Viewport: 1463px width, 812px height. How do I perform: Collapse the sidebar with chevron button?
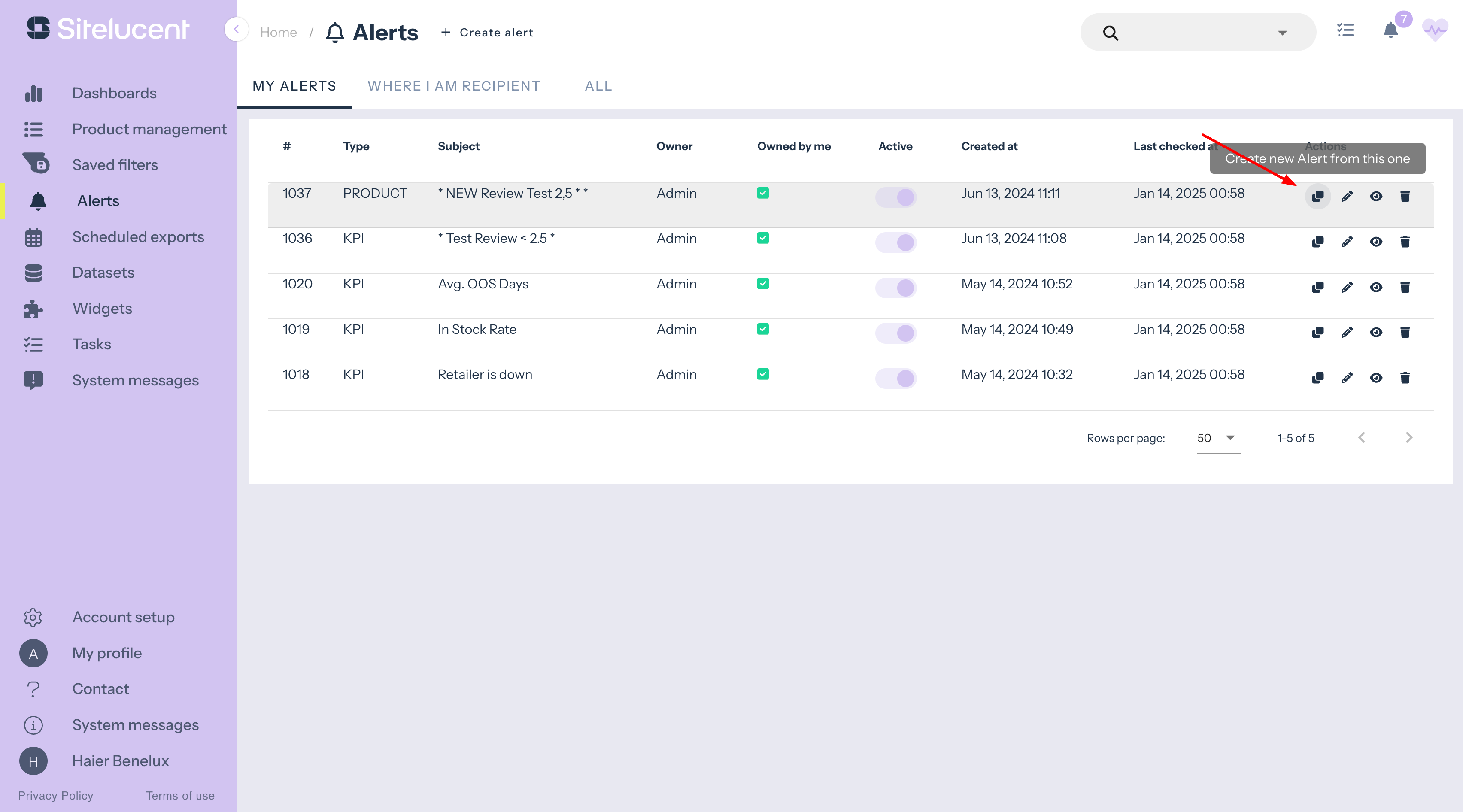(x=236, y=30)
